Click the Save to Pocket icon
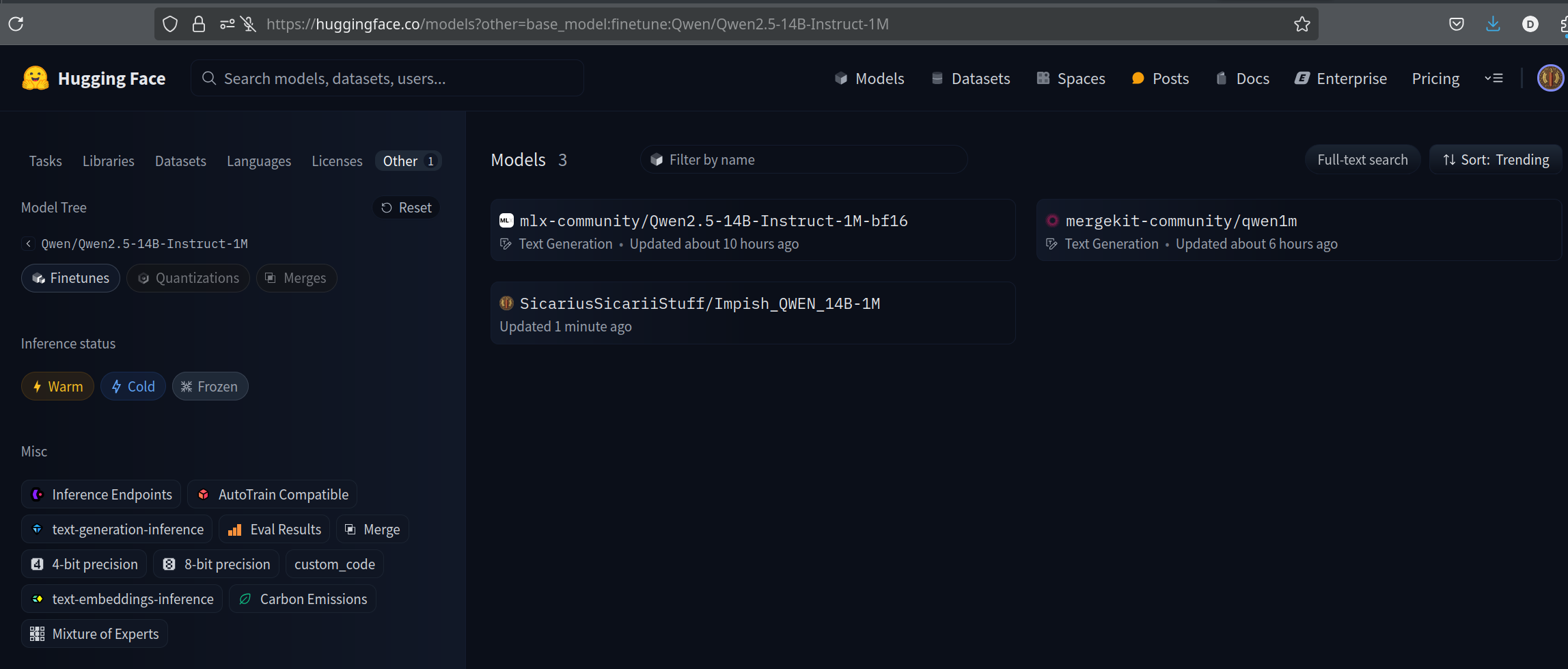The image size is (1568, 669). point(1456,24)
